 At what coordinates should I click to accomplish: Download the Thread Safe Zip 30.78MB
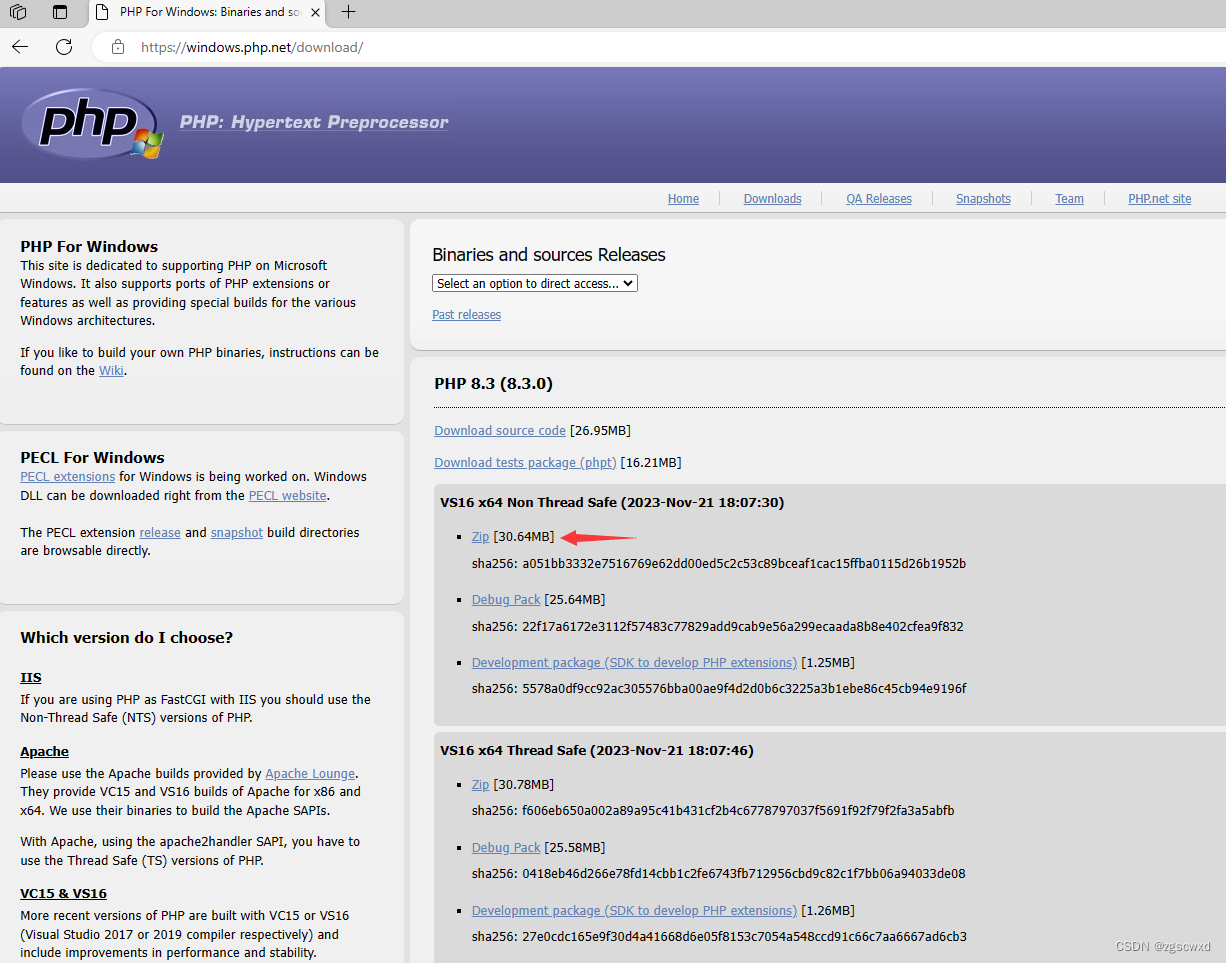click(481, 785)
